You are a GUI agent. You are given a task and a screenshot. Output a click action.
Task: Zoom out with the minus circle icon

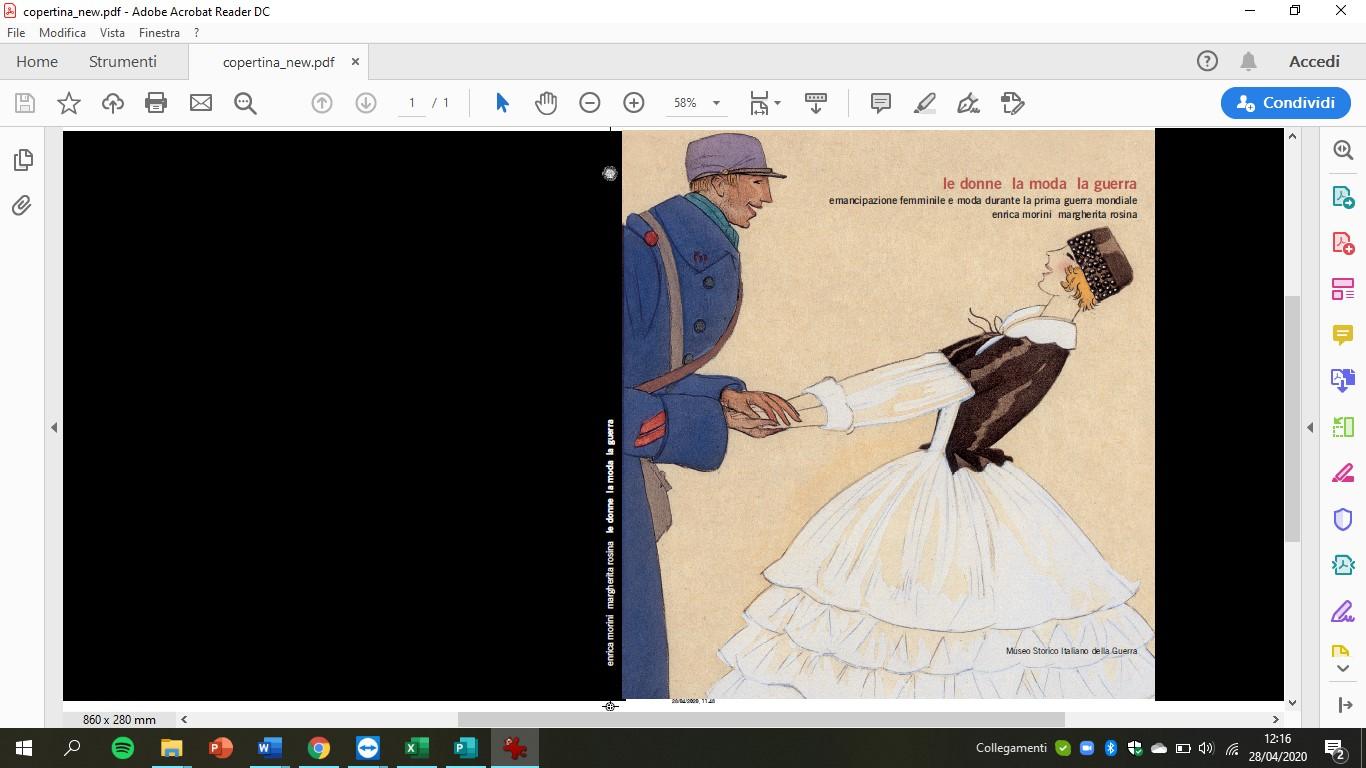590,103
